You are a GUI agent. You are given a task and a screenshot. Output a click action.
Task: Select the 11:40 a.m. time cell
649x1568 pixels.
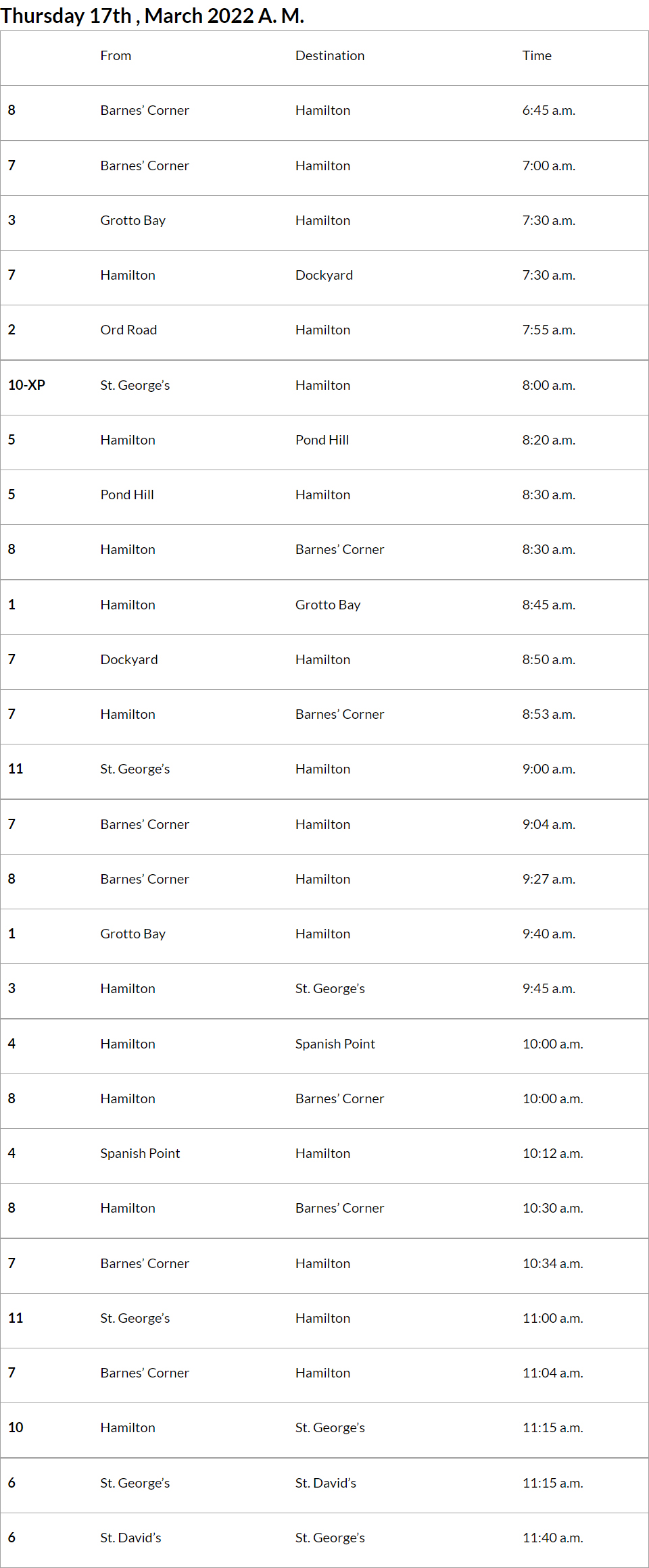(x=552, y=1538)
